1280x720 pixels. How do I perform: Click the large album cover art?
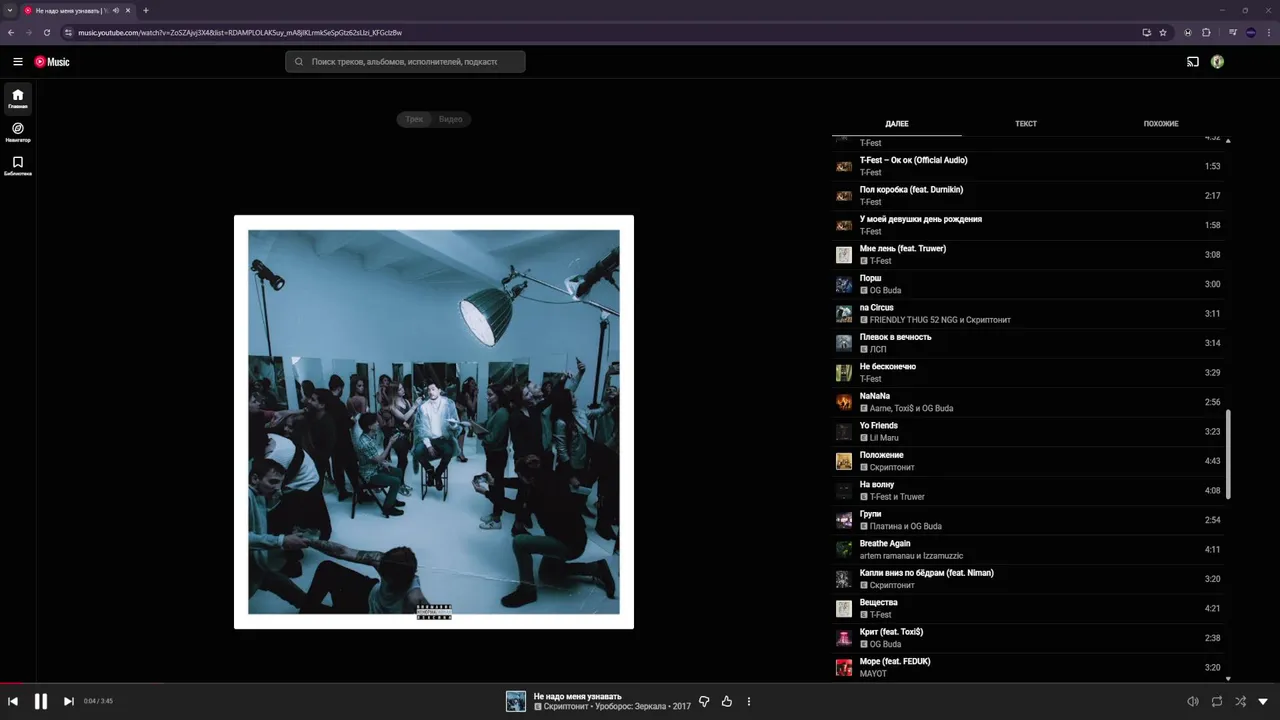click(434, 422)
